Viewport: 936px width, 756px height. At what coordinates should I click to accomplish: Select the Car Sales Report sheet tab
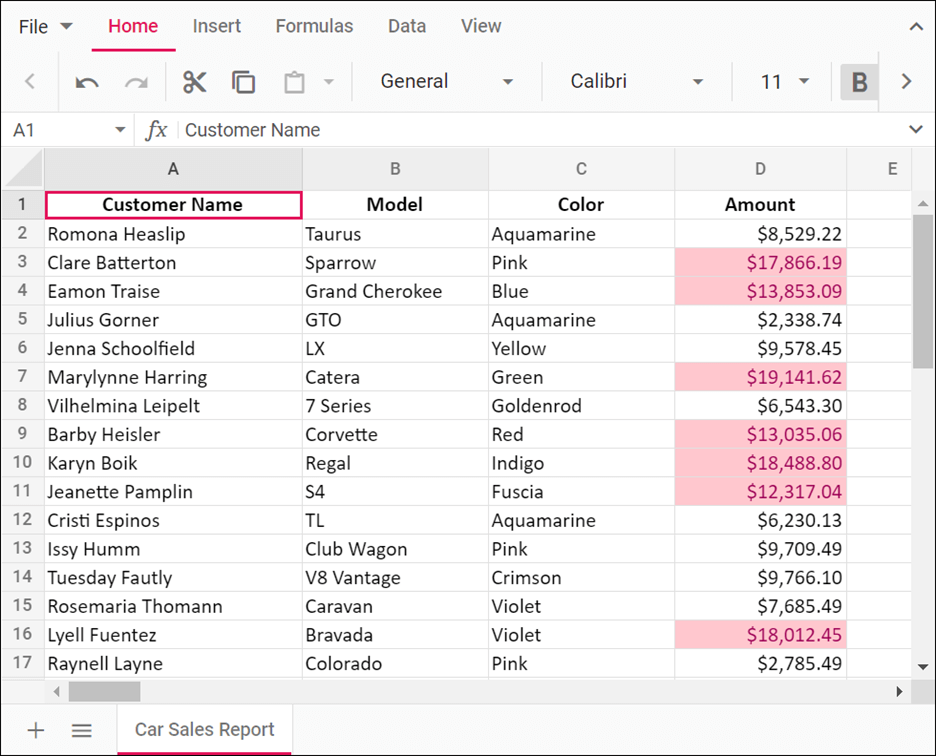[x=204, y=730]
